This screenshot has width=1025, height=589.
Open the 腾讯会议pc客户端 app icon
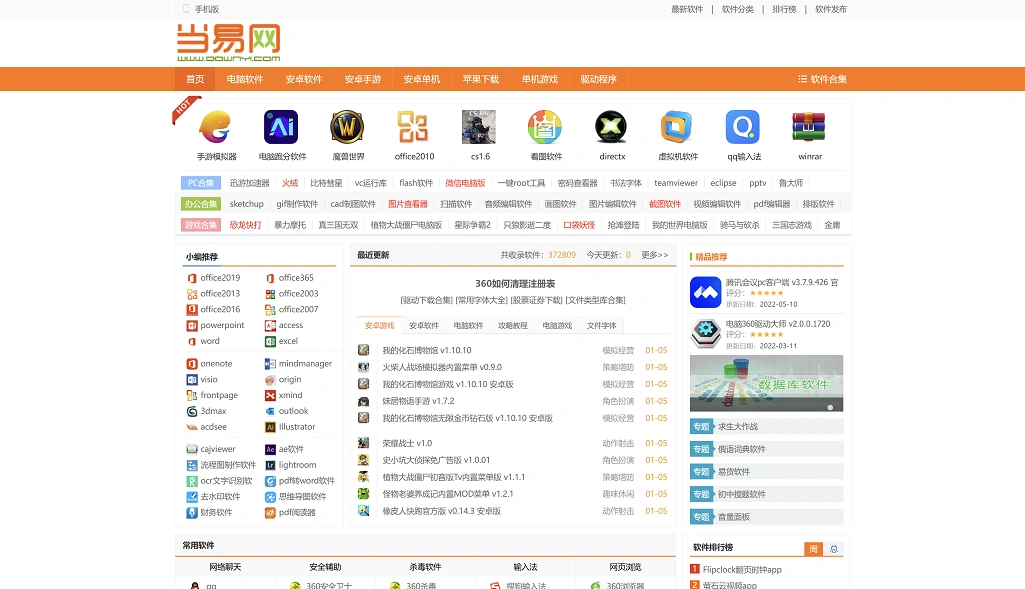705,289
